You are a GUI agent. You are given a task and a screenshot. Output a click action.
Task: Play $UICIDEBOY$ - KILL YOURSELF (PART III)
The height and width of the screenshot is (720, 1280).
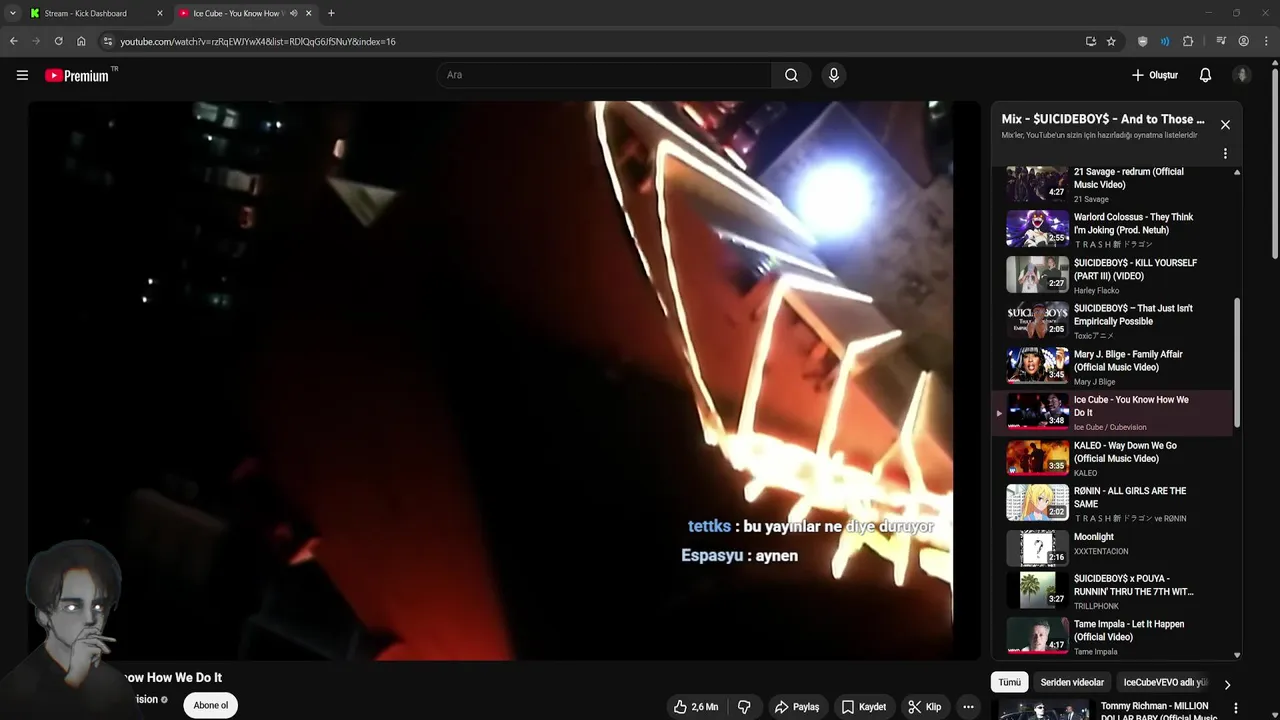[x=1113, y=276]
